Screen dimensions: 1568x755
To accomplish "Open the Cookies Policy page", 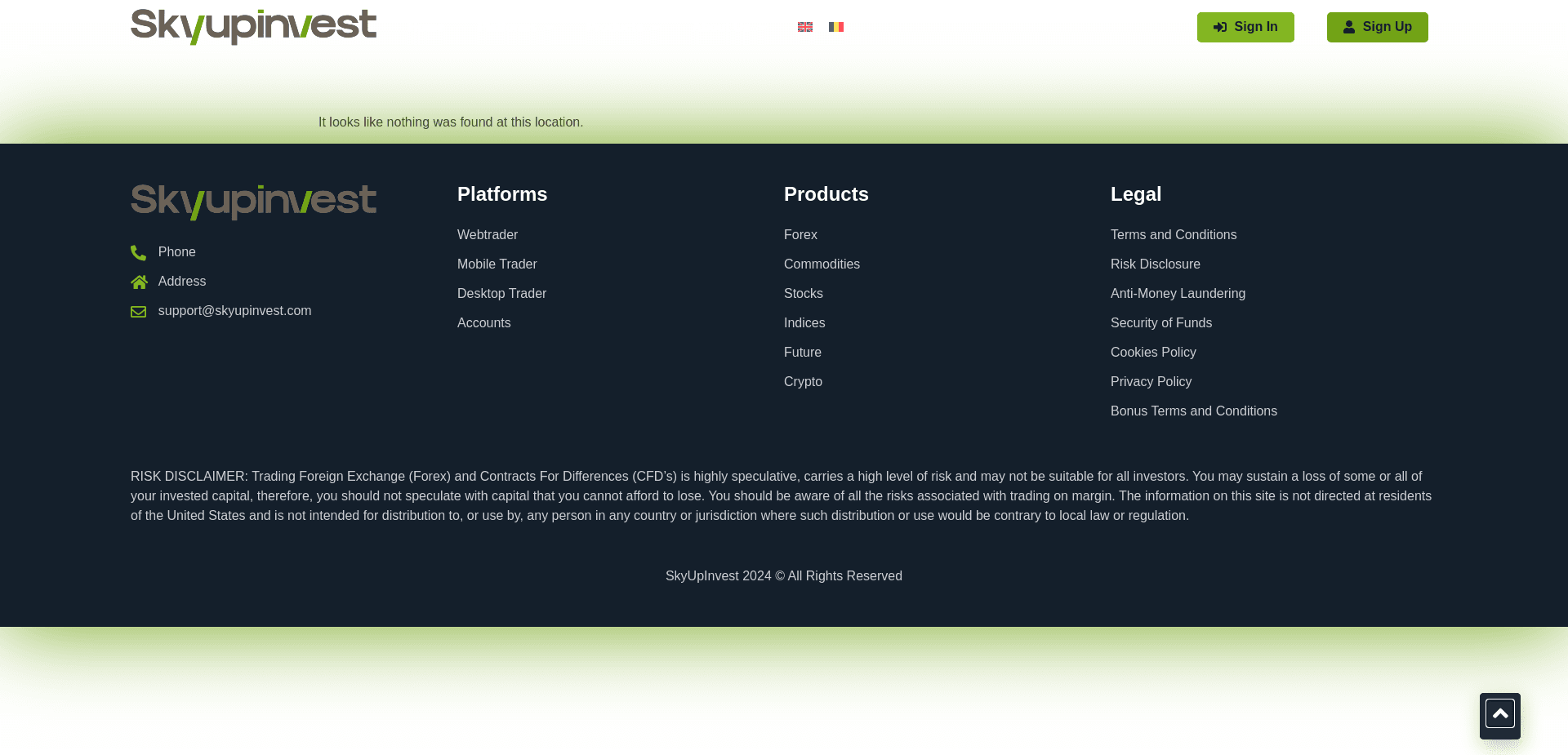I will click(1153, 352).
